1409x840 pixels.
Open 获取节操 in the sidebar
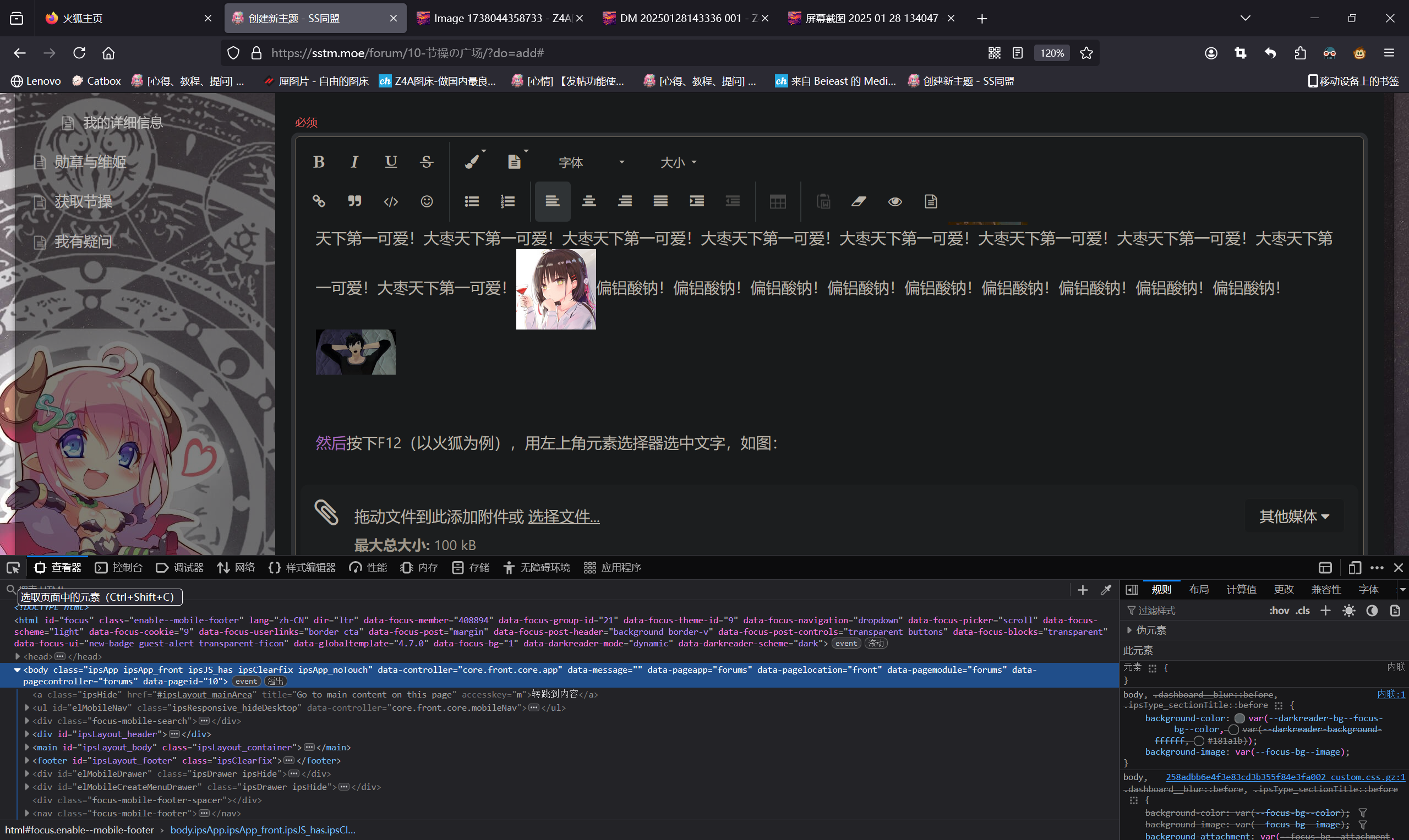[x=83, y=201]
